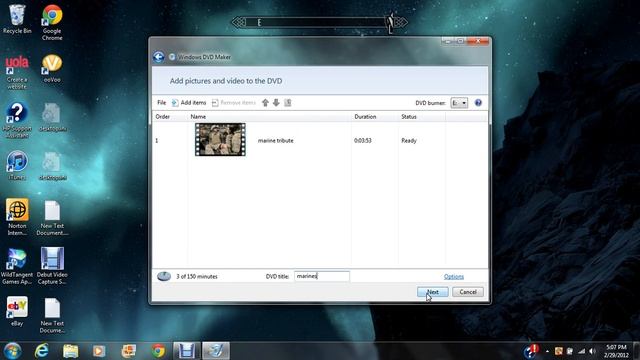Click the duration value 0:03:53

pyautogui.click(x=363, y=140)
